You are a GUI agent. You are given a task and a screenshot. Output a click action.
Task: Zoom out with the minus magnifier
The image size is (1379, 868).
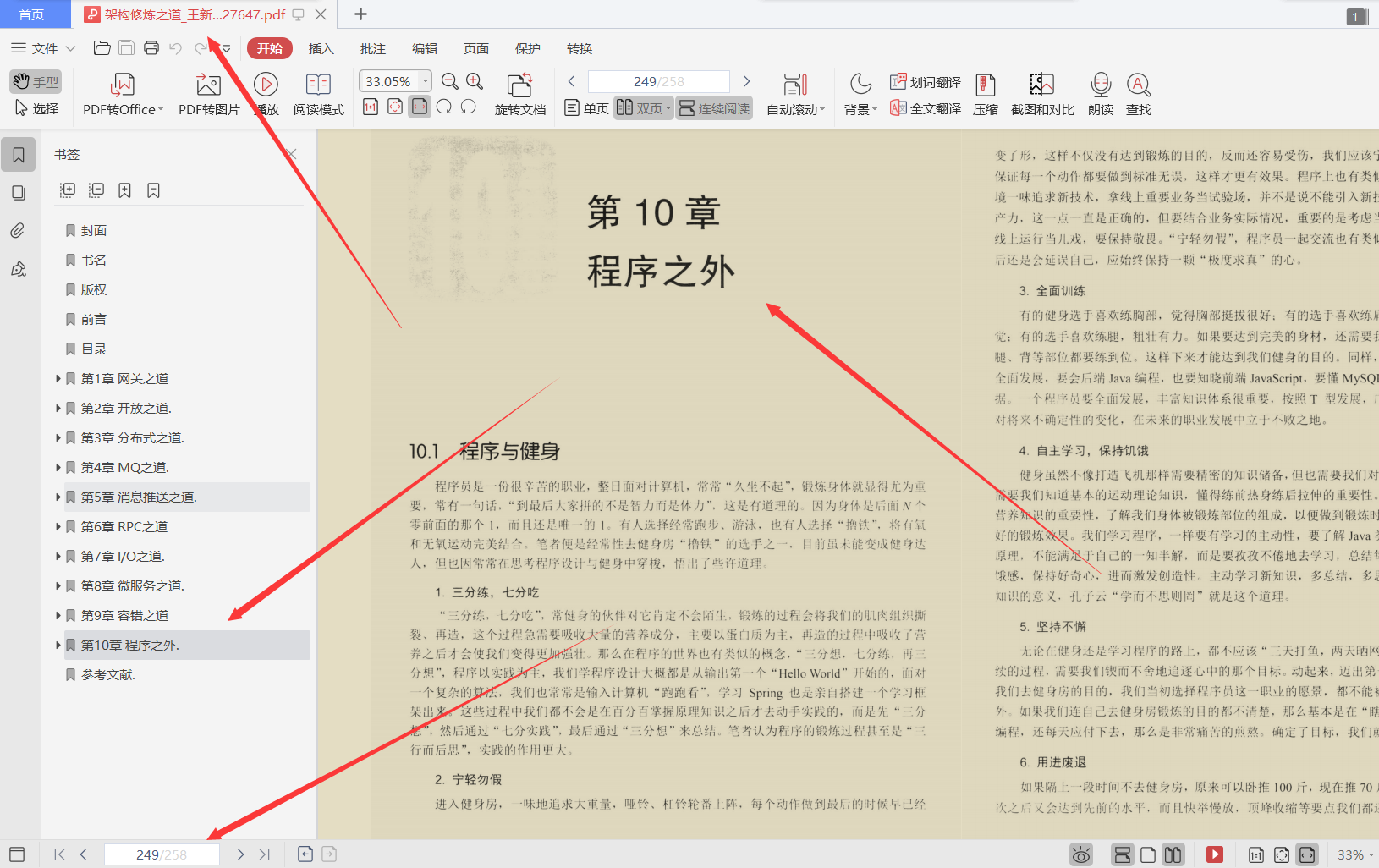pos(450,81)
